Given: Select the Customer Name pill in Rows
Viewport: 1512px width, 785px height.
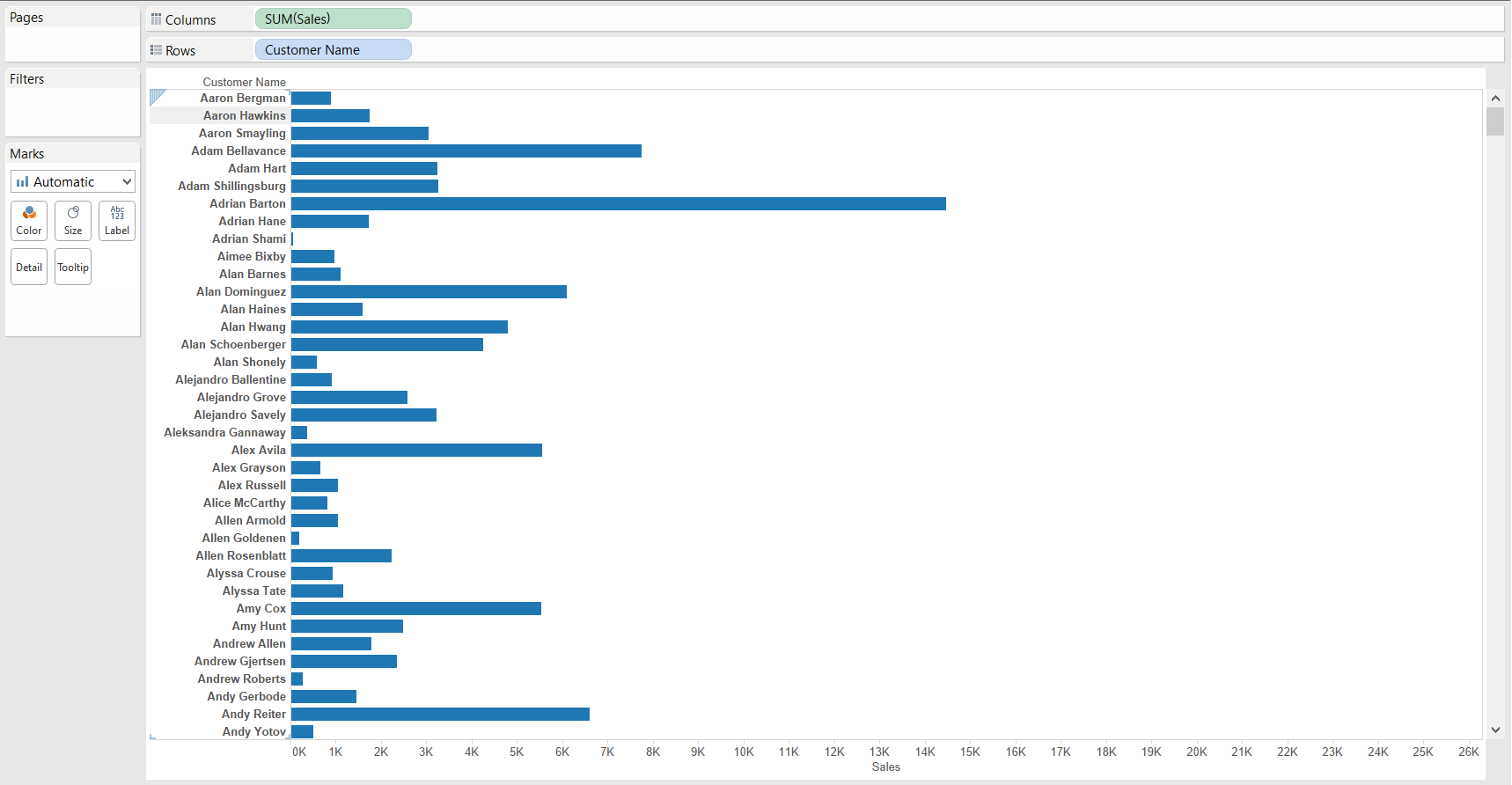Looking at the screenshot, I should pos(333,50).
